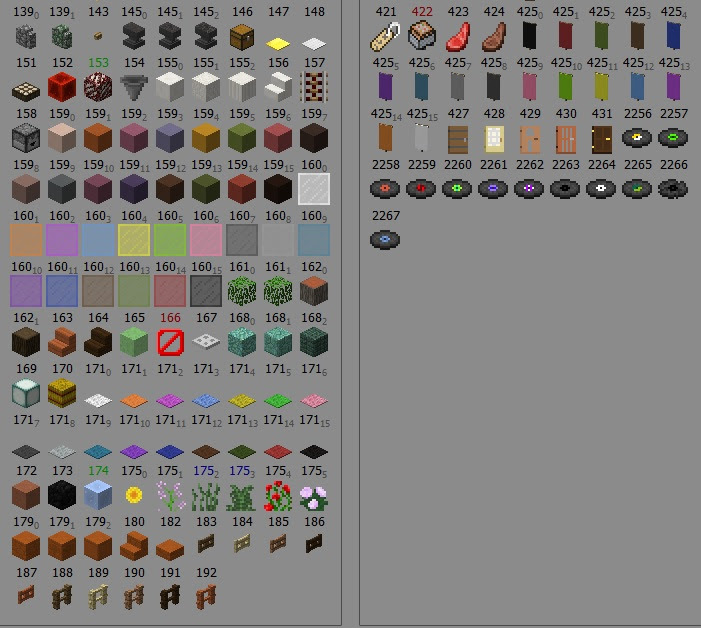The width and height of the screenshot is (701, 628).
Task: Click the magenta stained glass 160 subscript 2
Action: click(62, 240)
